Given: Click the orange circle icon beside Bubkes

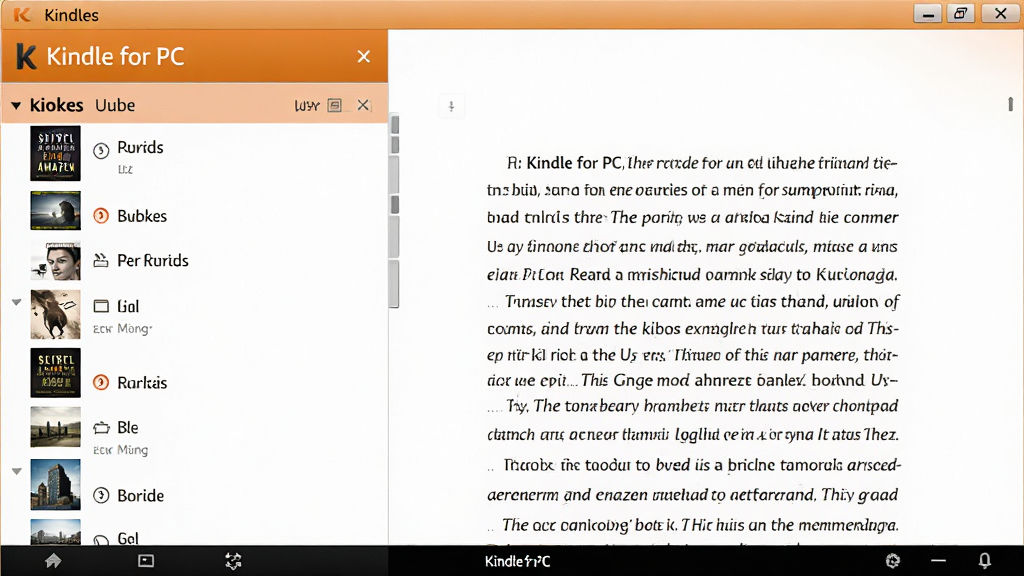Looking at the screenshot, I should coord(101,216).
